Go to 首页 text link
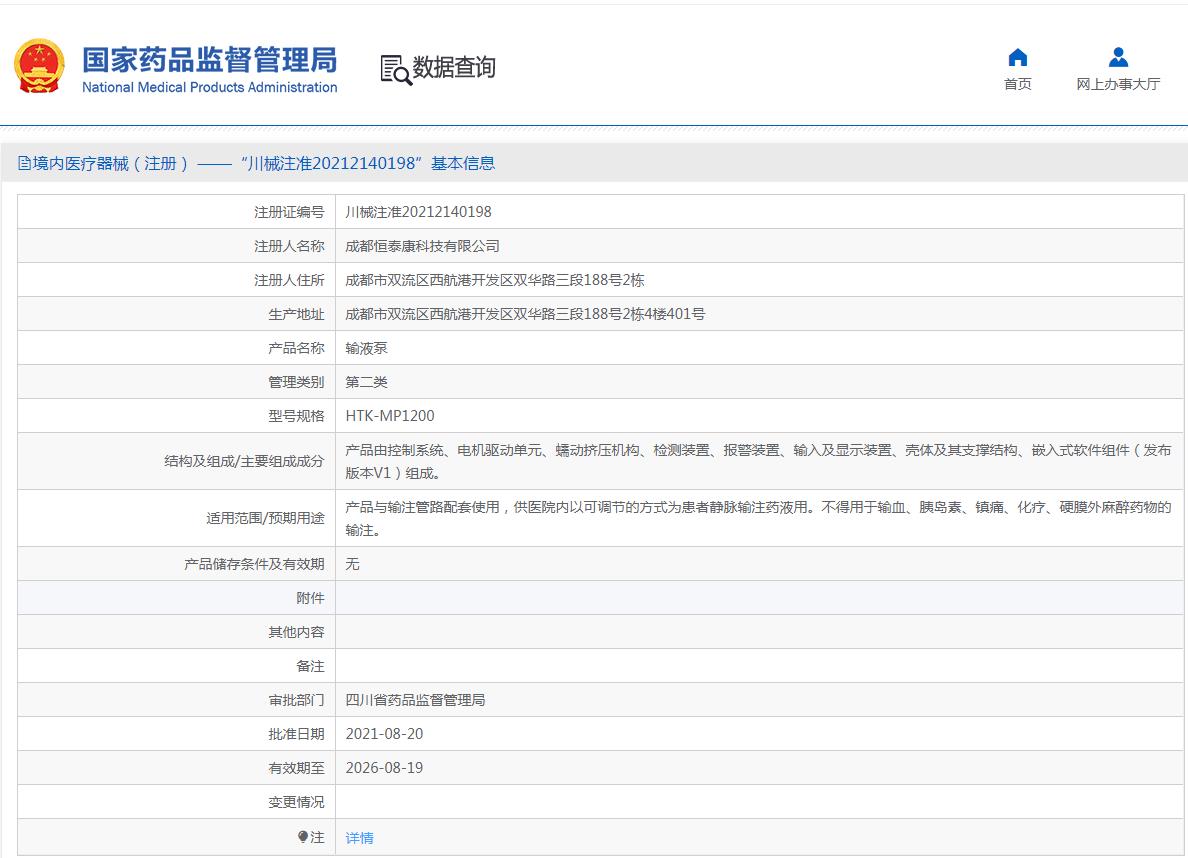Image resolution: width=1188 pixels, height=858 pixels. point(1018,84)
